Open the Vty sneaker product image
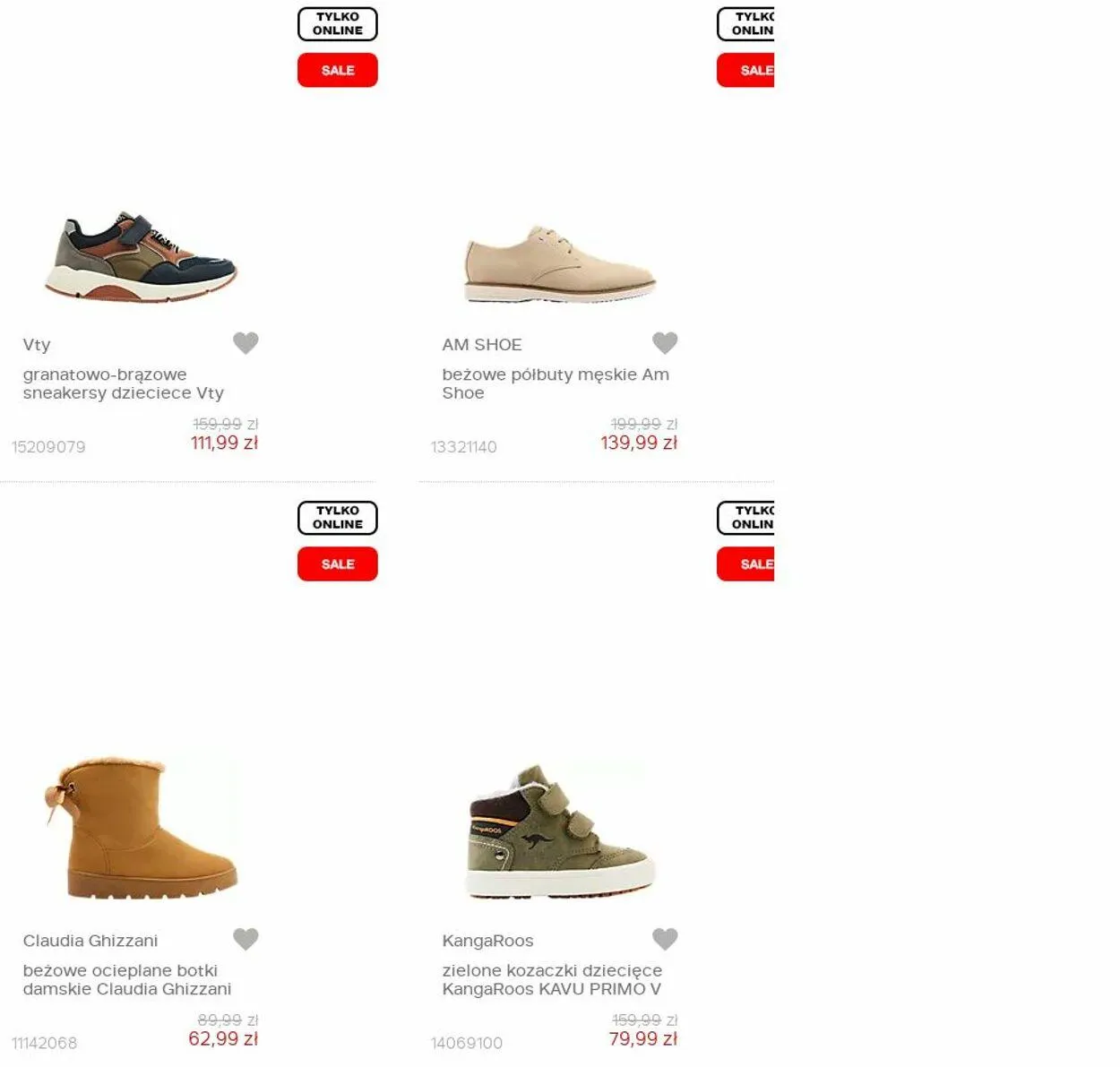This screenshot has width=1120, height=1067. click(x=141, y=256)
